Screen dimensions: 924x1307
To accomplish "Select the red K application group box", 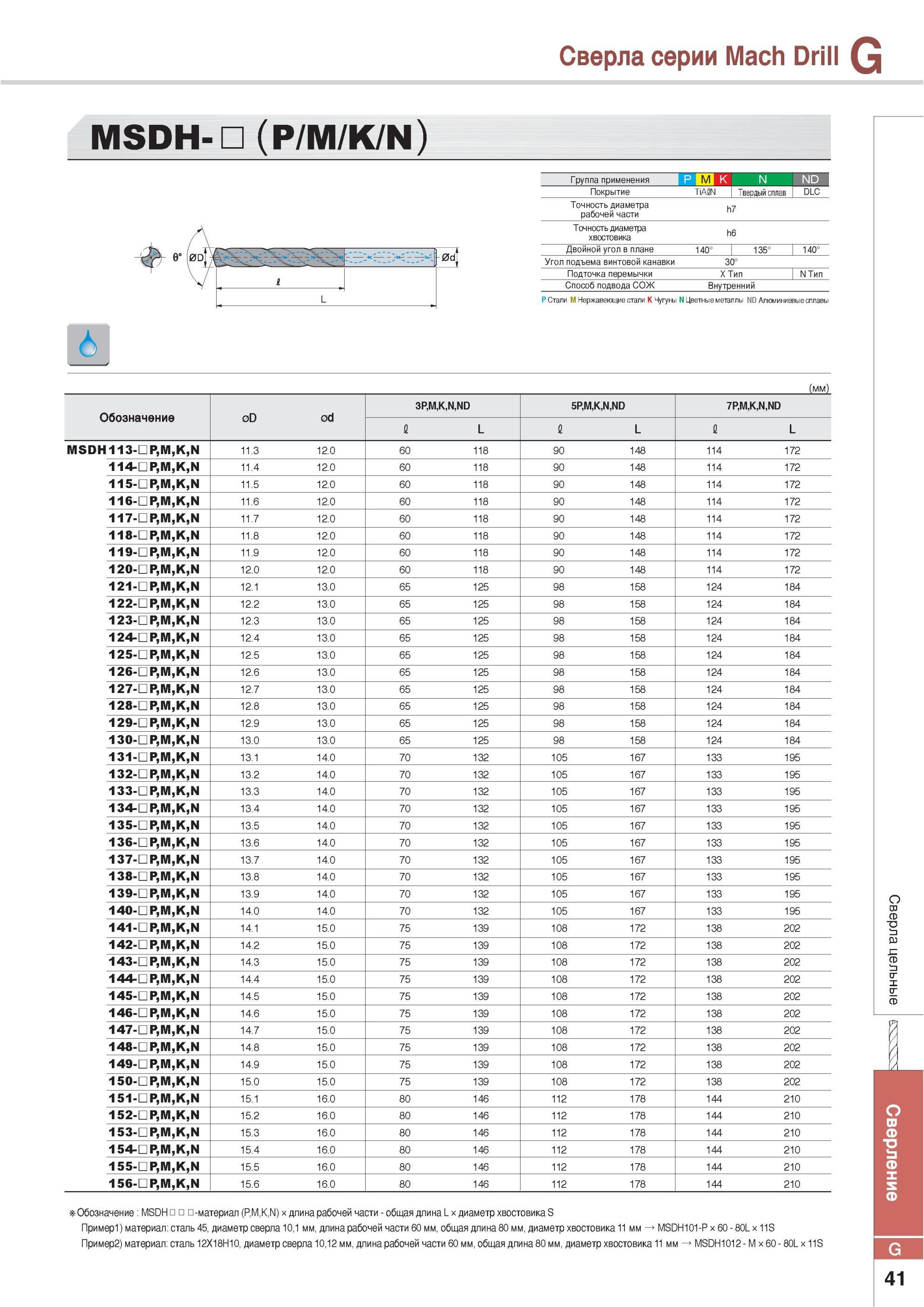I will tap(723, 179).
